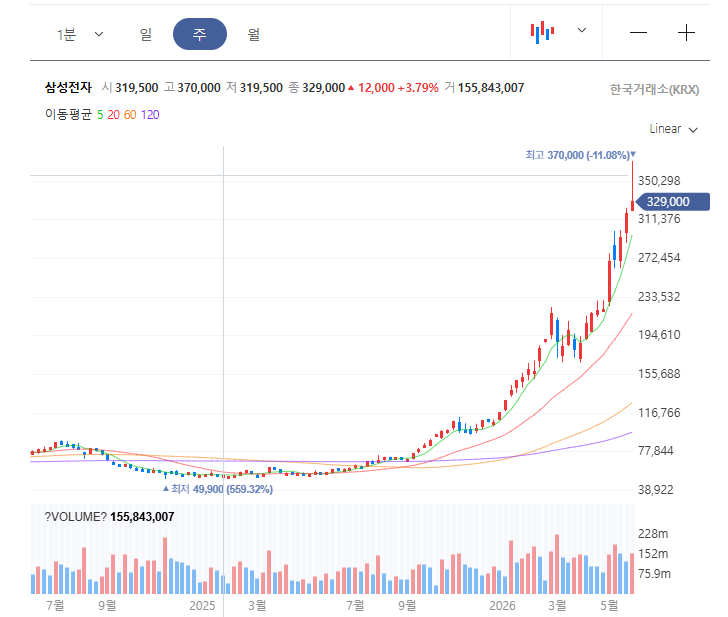Click the 38,922 price axis label
Screen dimensions: 728x617
(x=655, y=489)
